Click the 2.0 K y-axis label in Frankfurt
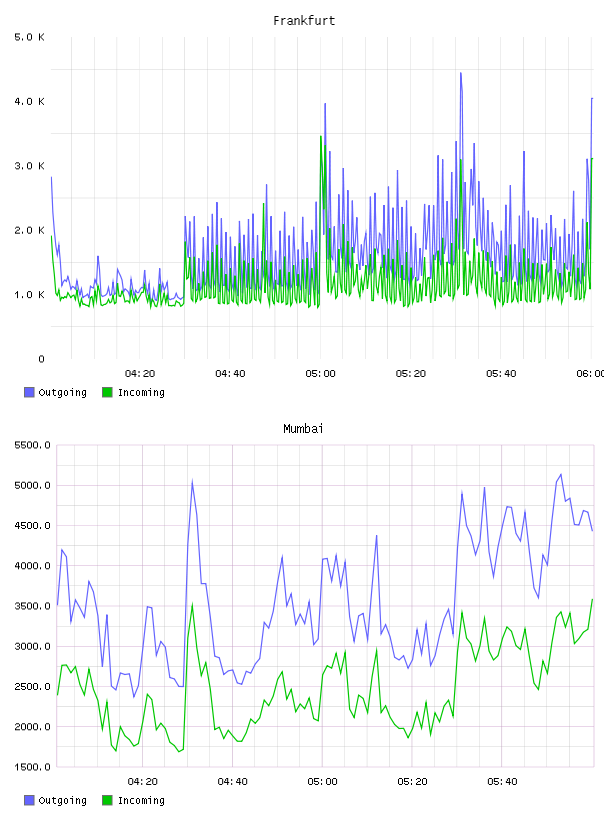Screen dimensions: 608x816 tap(29, 231)
